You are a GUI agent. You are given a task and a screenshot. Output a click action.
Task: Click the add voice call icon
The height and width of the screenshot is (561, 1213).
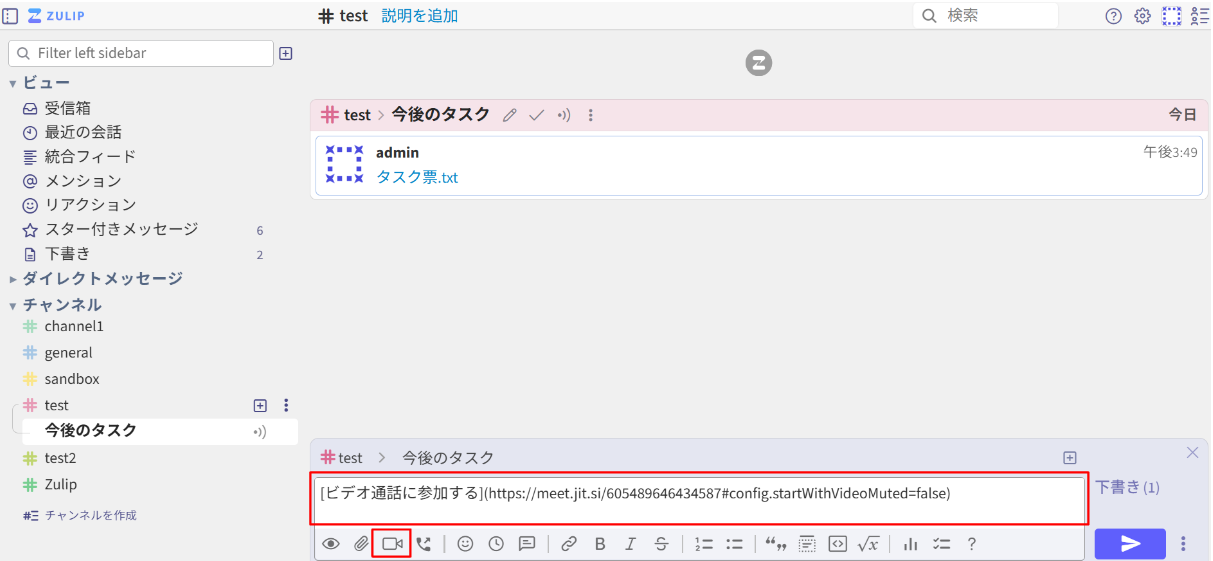424,544
